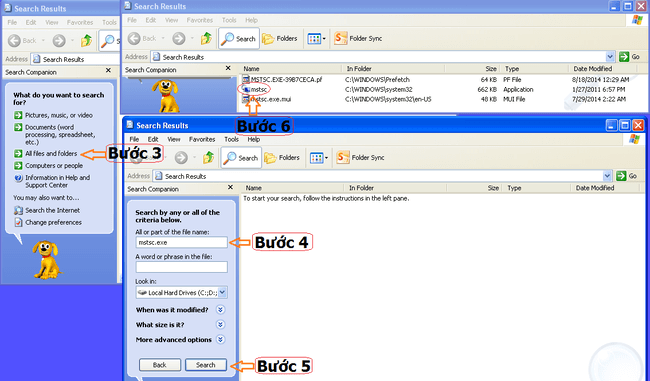Expand 'When was it modified?' section

(221, 310)
